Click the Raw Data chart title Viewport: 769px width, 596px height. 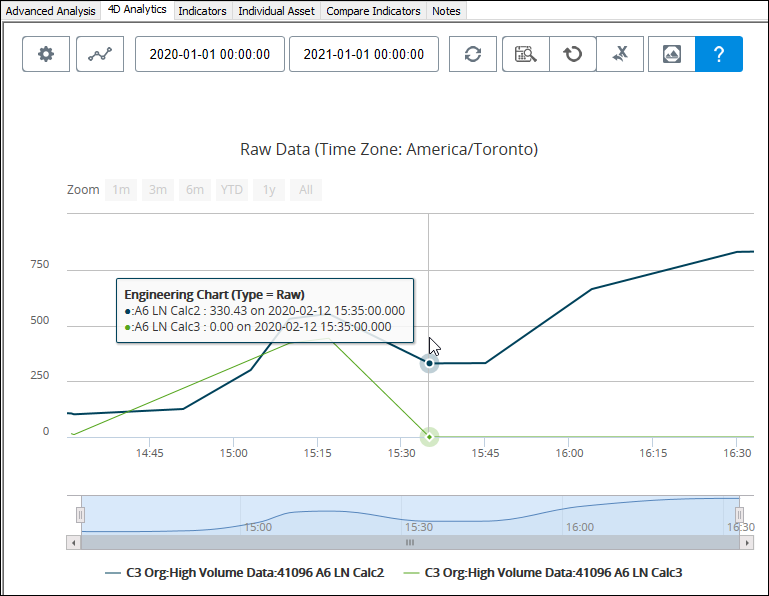389,149
